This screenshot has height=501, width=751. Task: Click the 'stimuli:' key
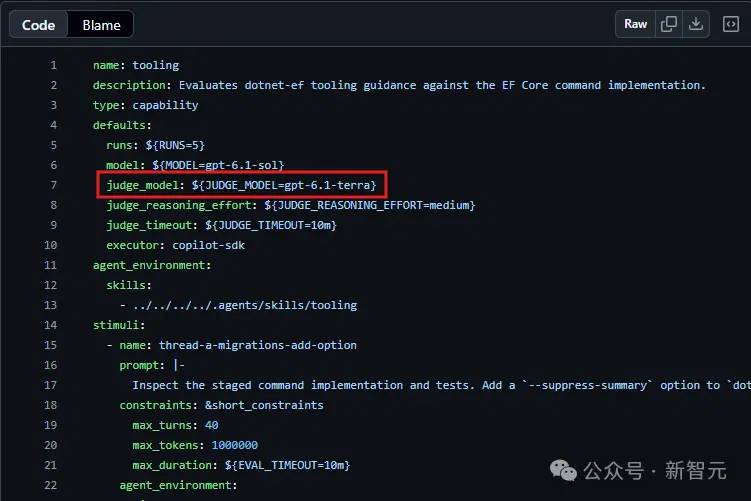coord(119,325)
